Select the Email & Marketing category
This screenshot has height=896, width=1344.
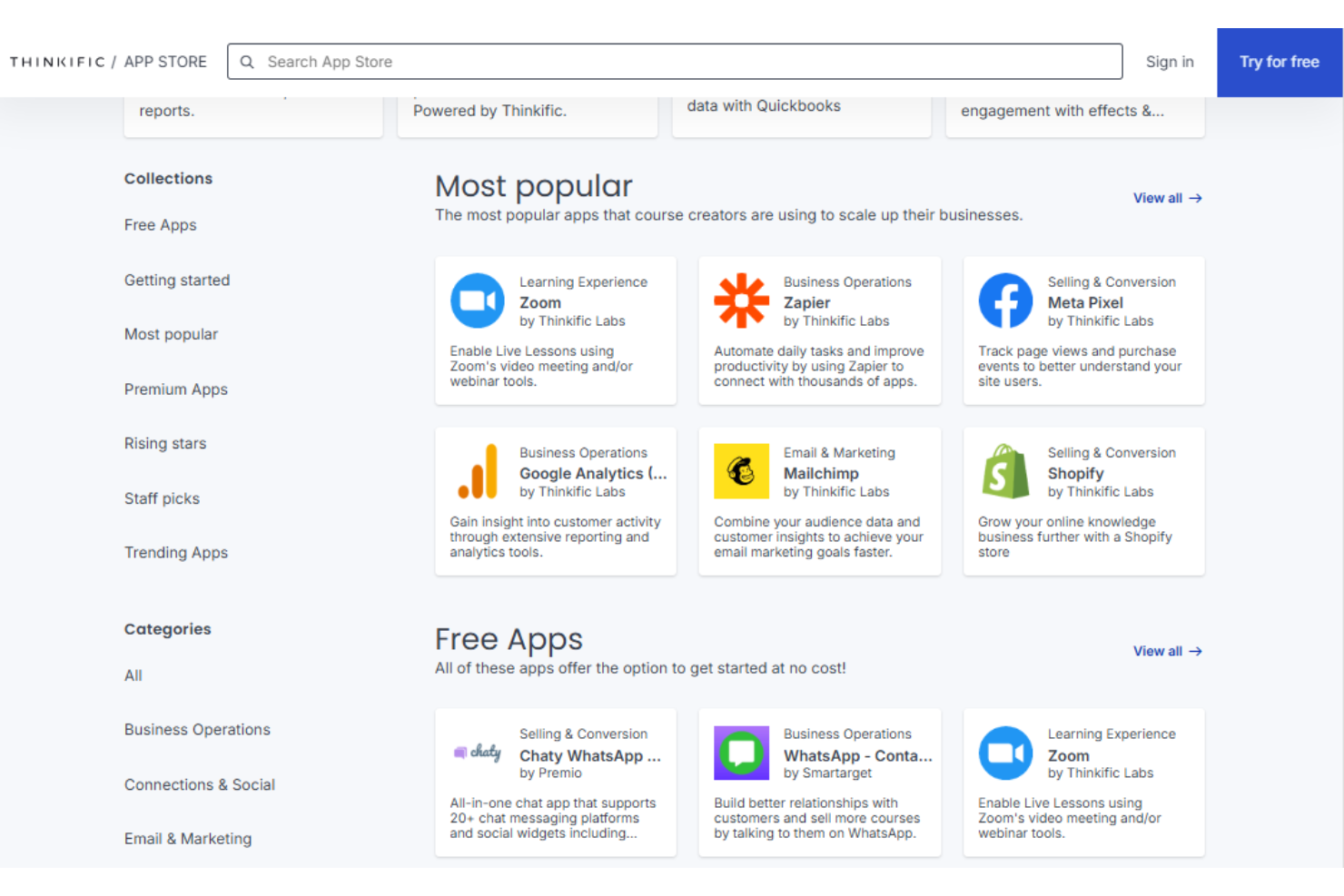point(188,838)
